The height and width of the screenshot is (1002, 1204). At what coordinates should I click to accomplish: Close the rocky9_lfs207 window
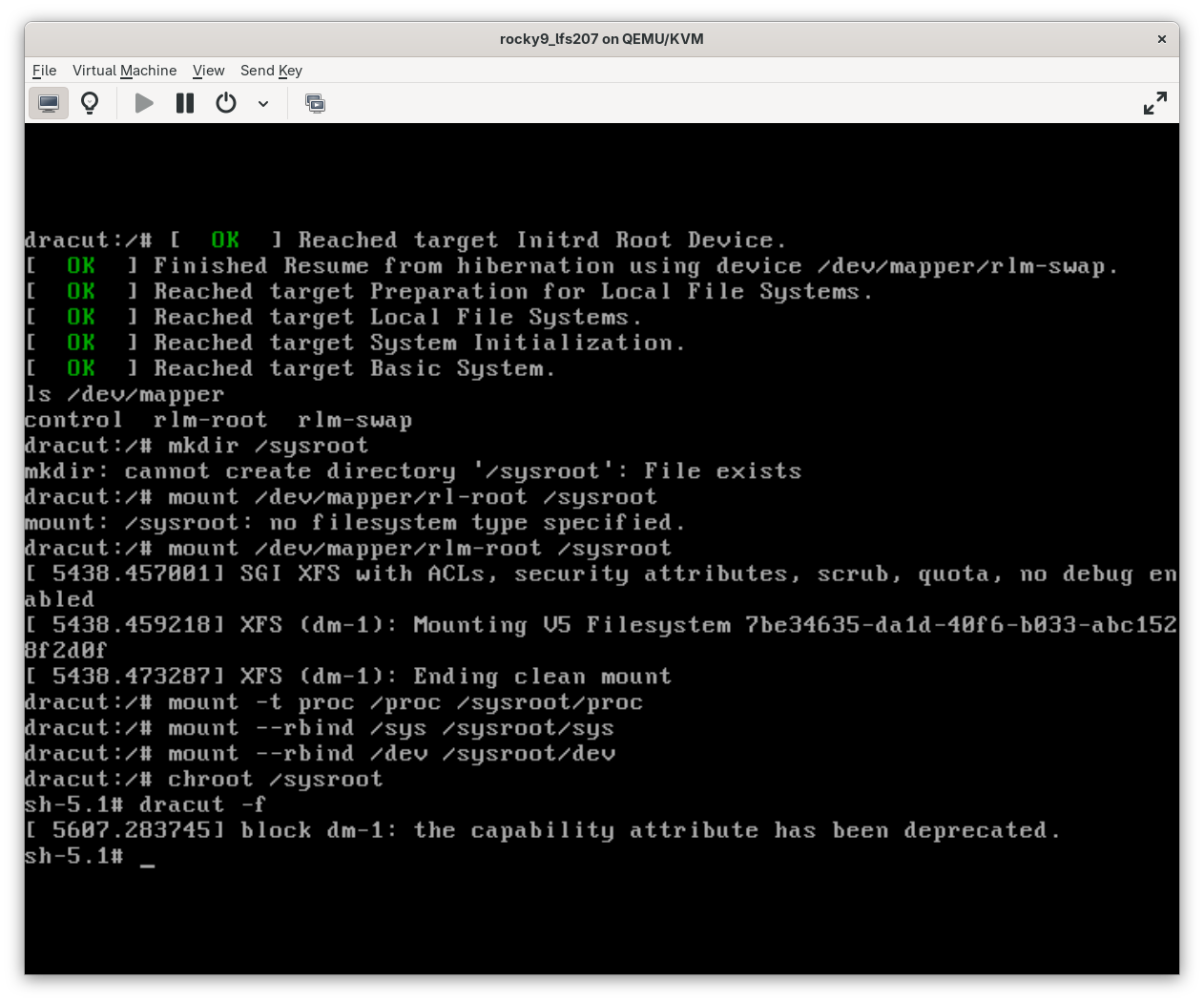[x=1161, y=39]
